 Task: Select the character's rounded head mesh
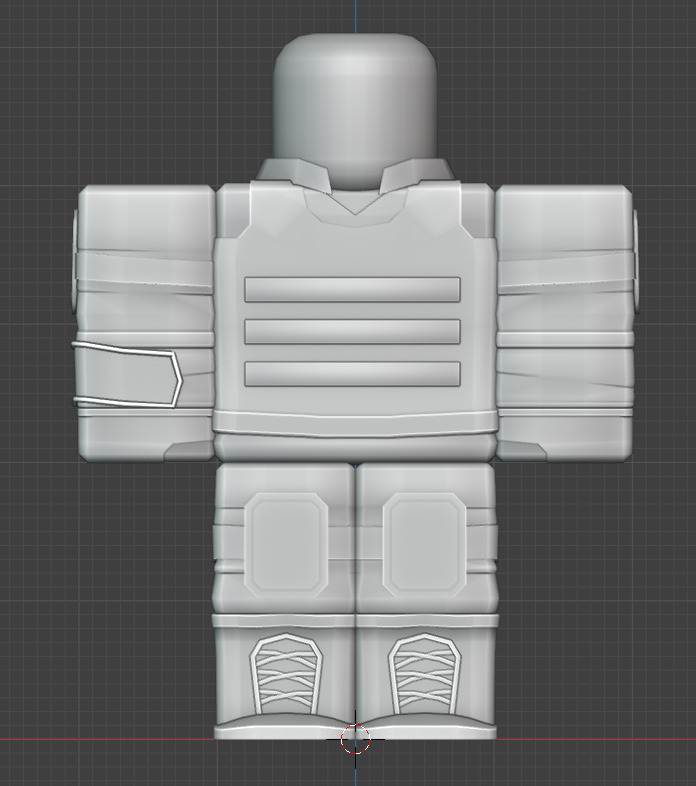point(355,110)
